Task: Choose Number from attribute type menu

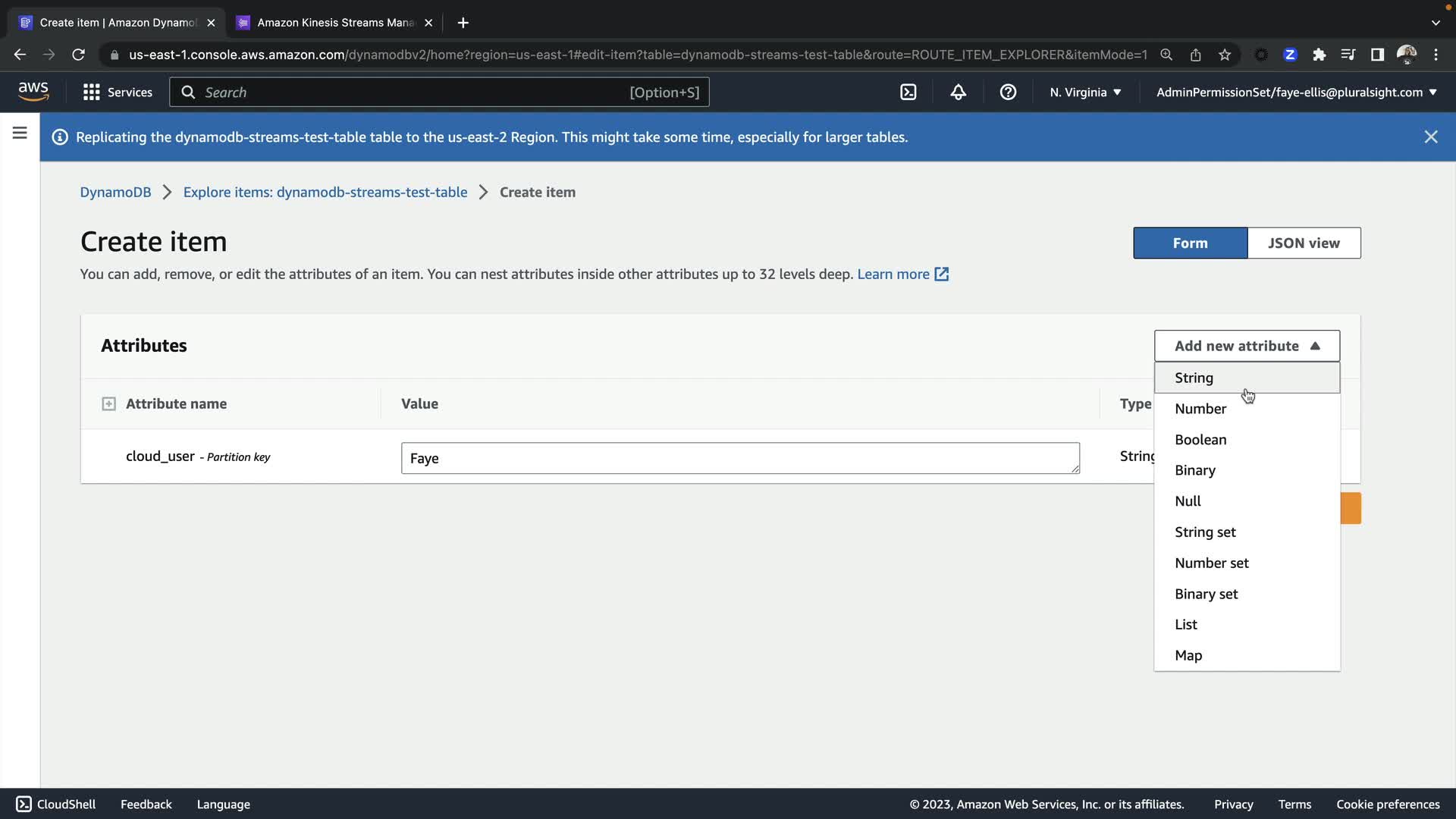Action: pos(1200,409)
